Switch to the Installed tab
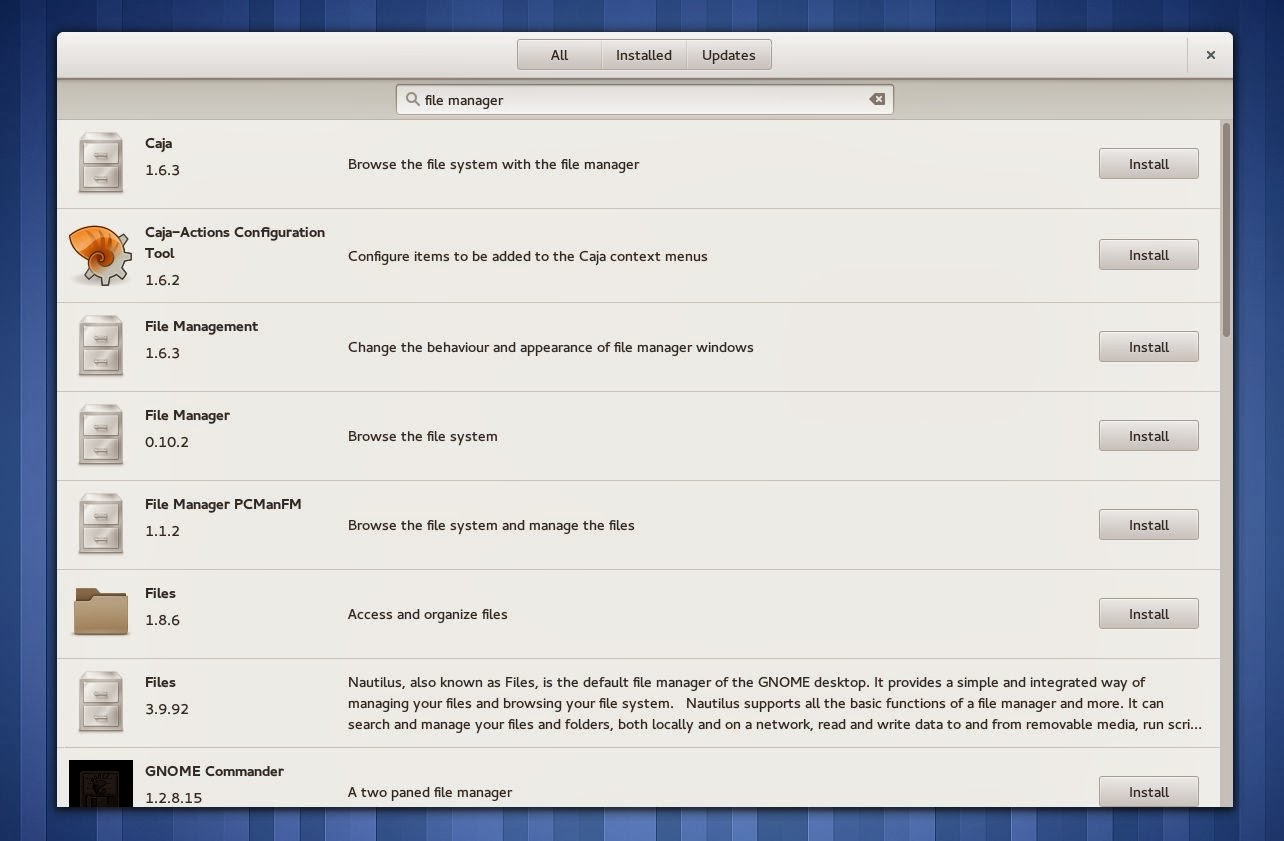1284x841 pixels. (644, 55)
